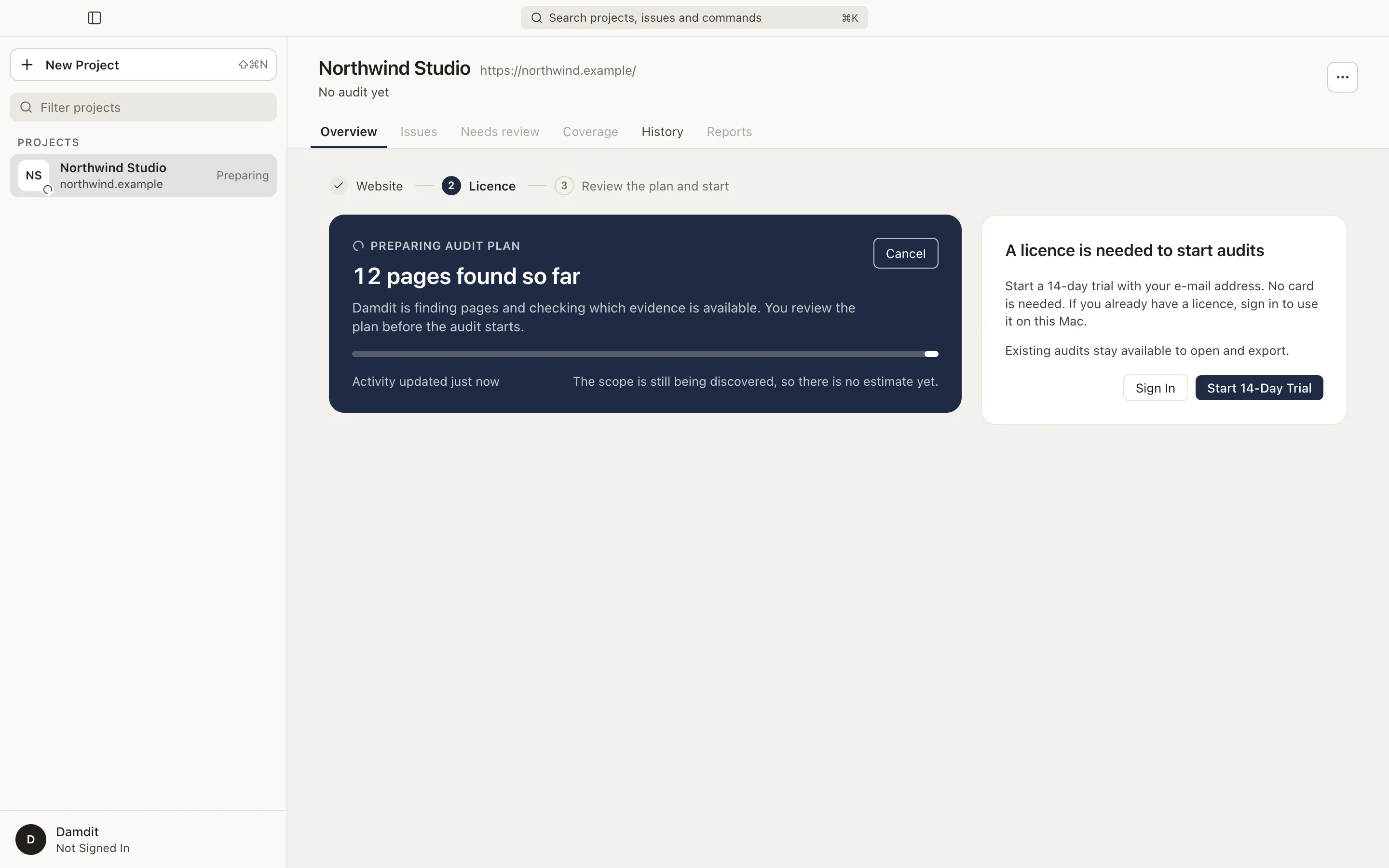Open the three-dots more options menu
Screen dimensions: 1389x868
coord(1342,77)
